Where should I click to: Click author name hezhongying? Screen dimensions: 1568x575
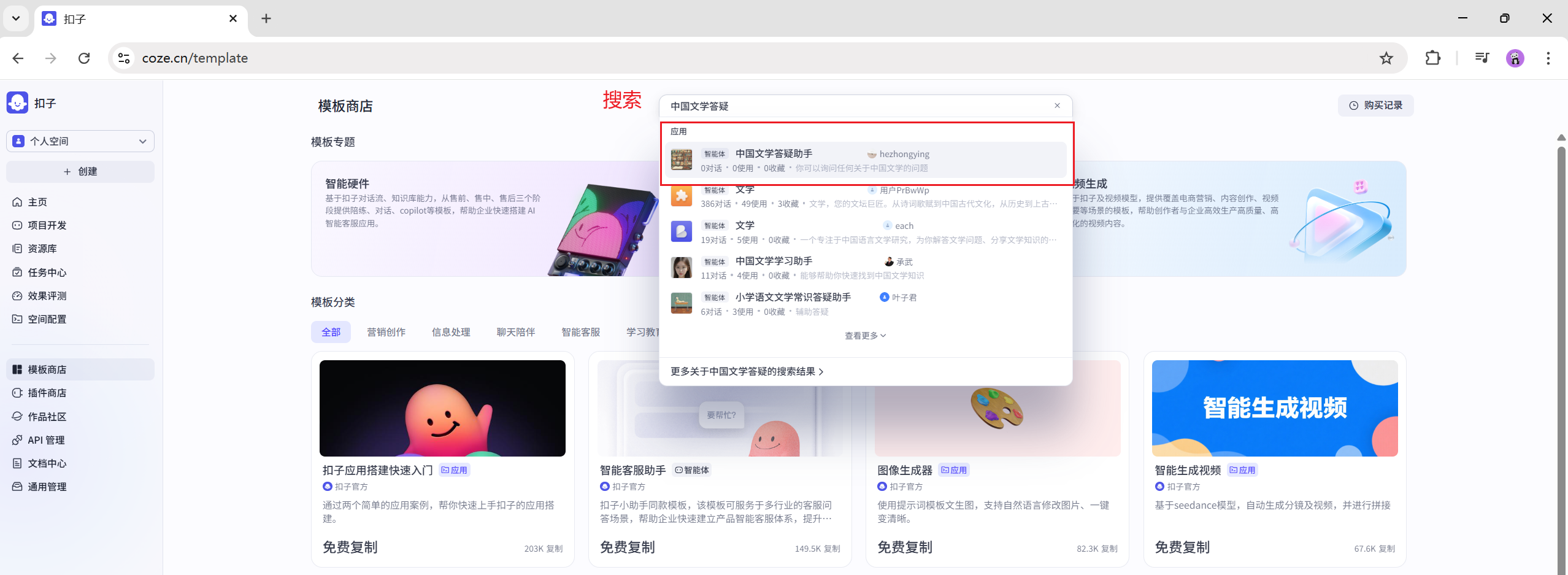click(904, 154)
